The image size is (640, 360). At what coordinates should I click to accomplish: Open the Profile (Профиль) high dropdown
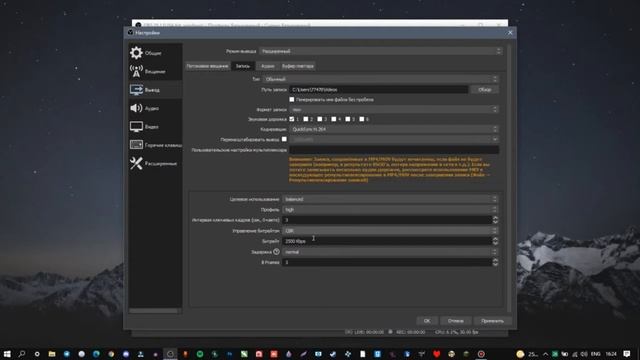390,209
